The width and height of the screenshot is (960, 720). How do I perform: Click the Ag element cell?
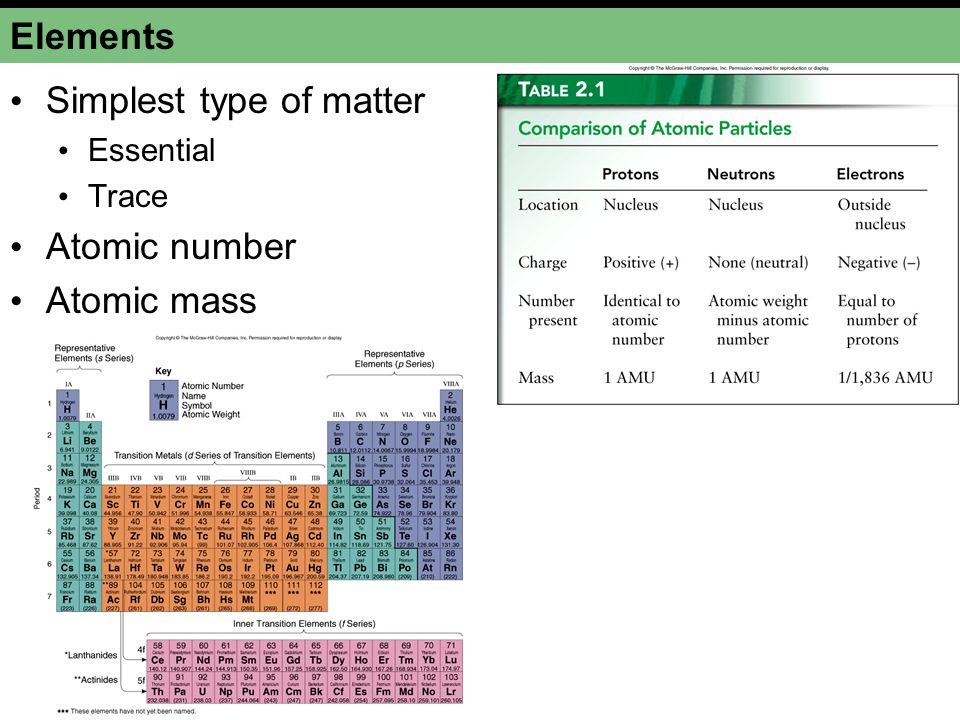point(293,533)
